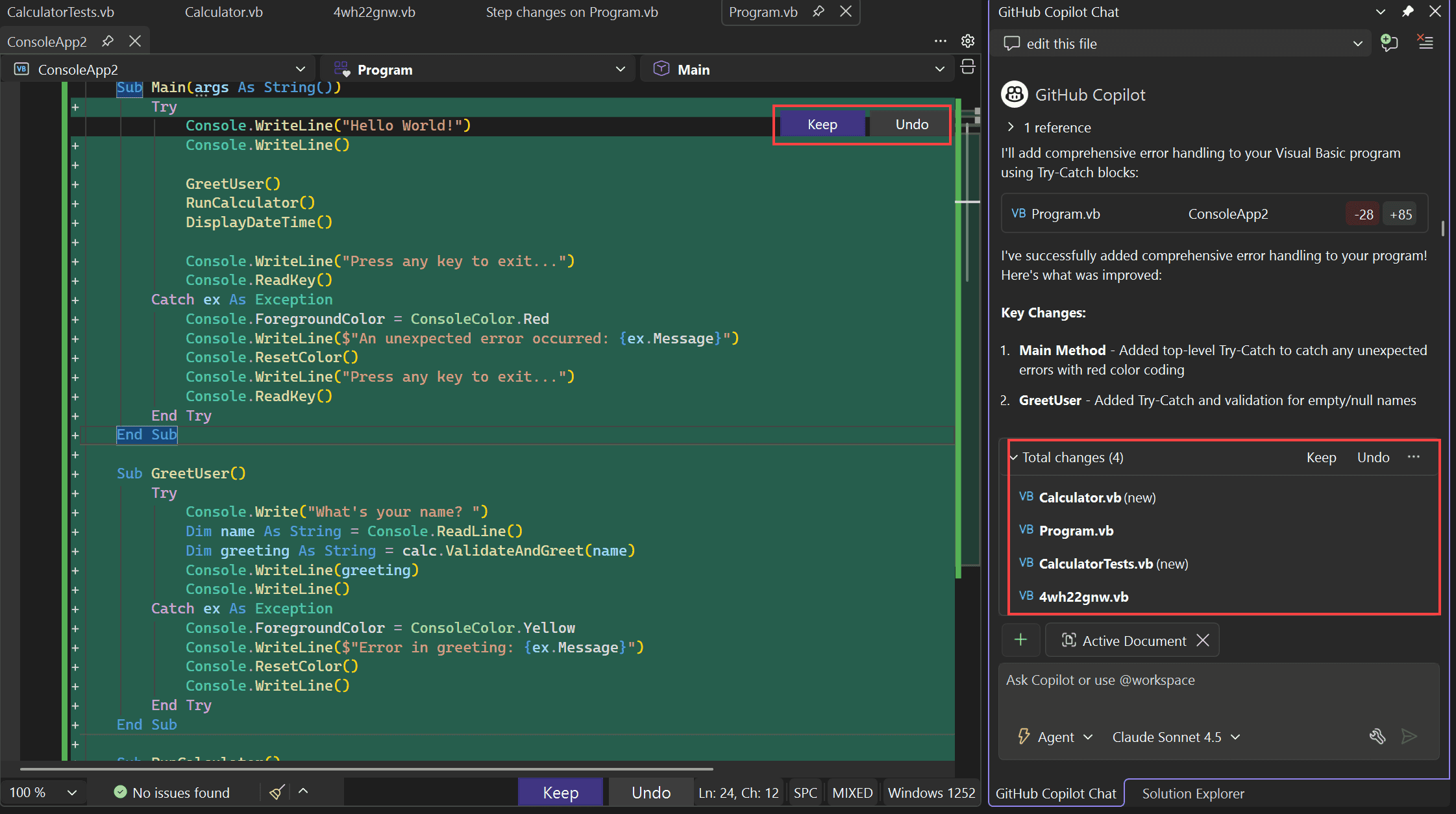Image resolution: width=1456 pixels, height=814 pixels.
Task: Select the Agent lightning bolt icon
Action: pyautogui.click(x=1024, y=737)
